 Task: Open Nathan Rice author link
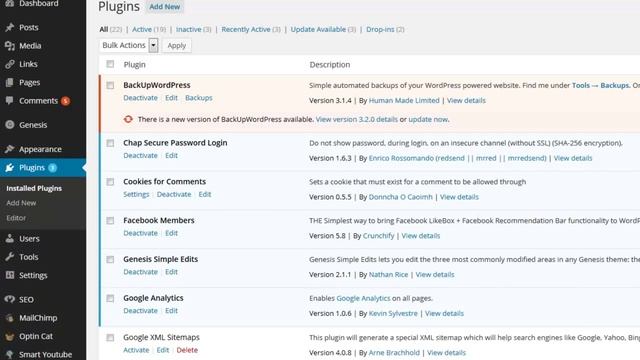(x=388, y=275)
